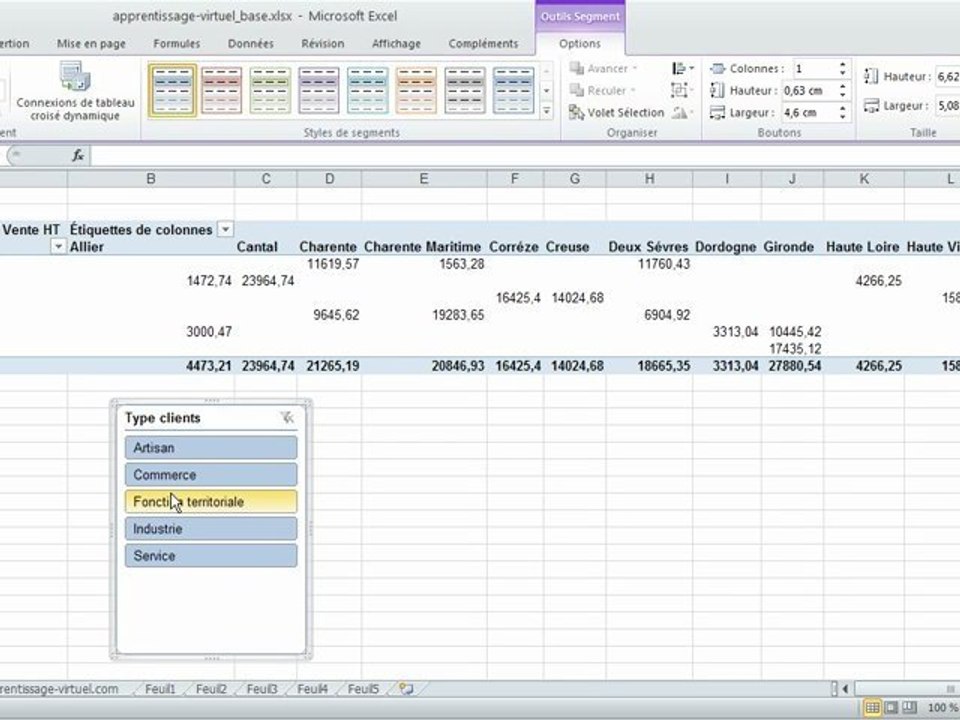Viewport: 960px width, 720px height.
Task: Click the Deux Sèvres value 11760,43
Action: point(664,264)
